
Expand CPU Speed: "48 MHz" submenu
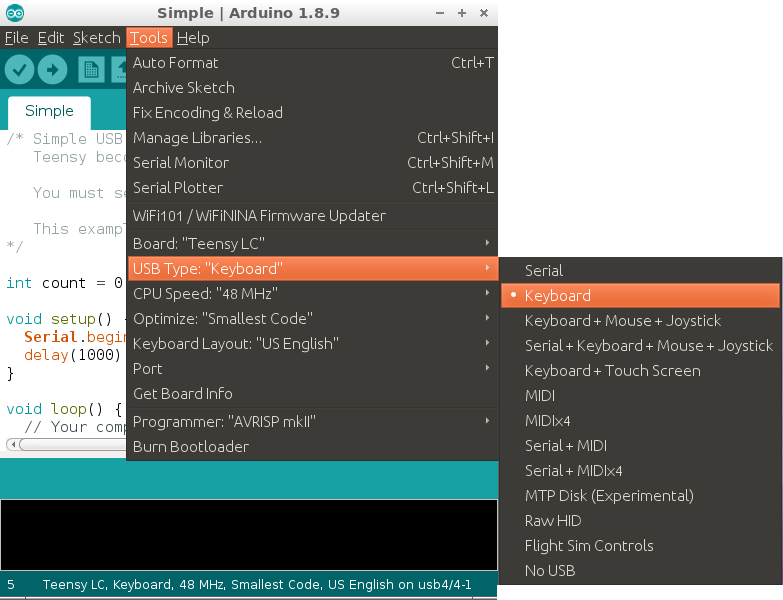[313, 294]
